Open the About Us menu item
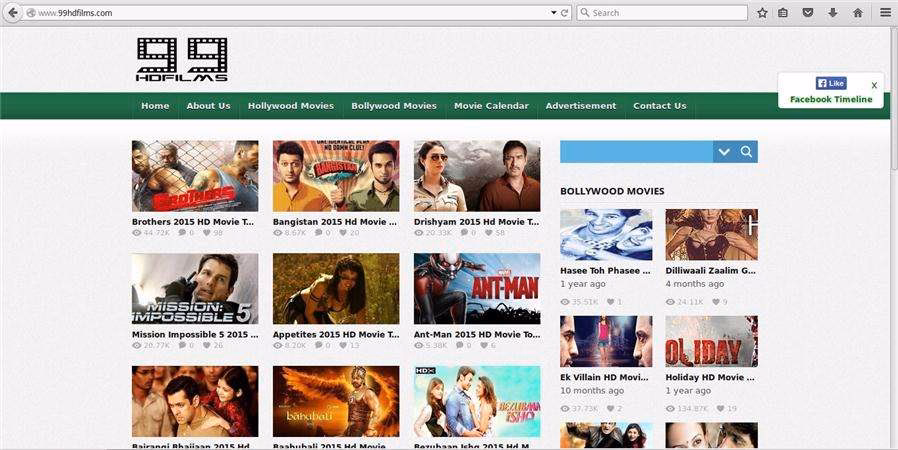898x450 pixels. coord(208,106)
